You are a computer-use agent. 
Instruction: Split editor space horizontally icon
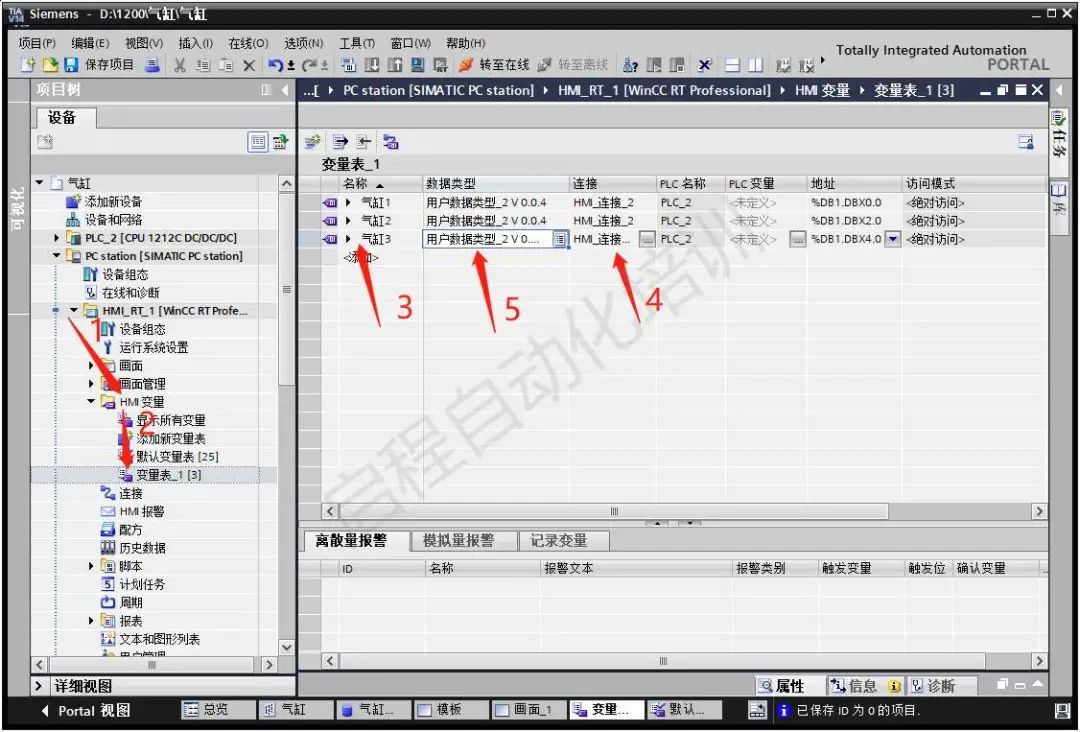pyautogui.click(x=732, y=65)
